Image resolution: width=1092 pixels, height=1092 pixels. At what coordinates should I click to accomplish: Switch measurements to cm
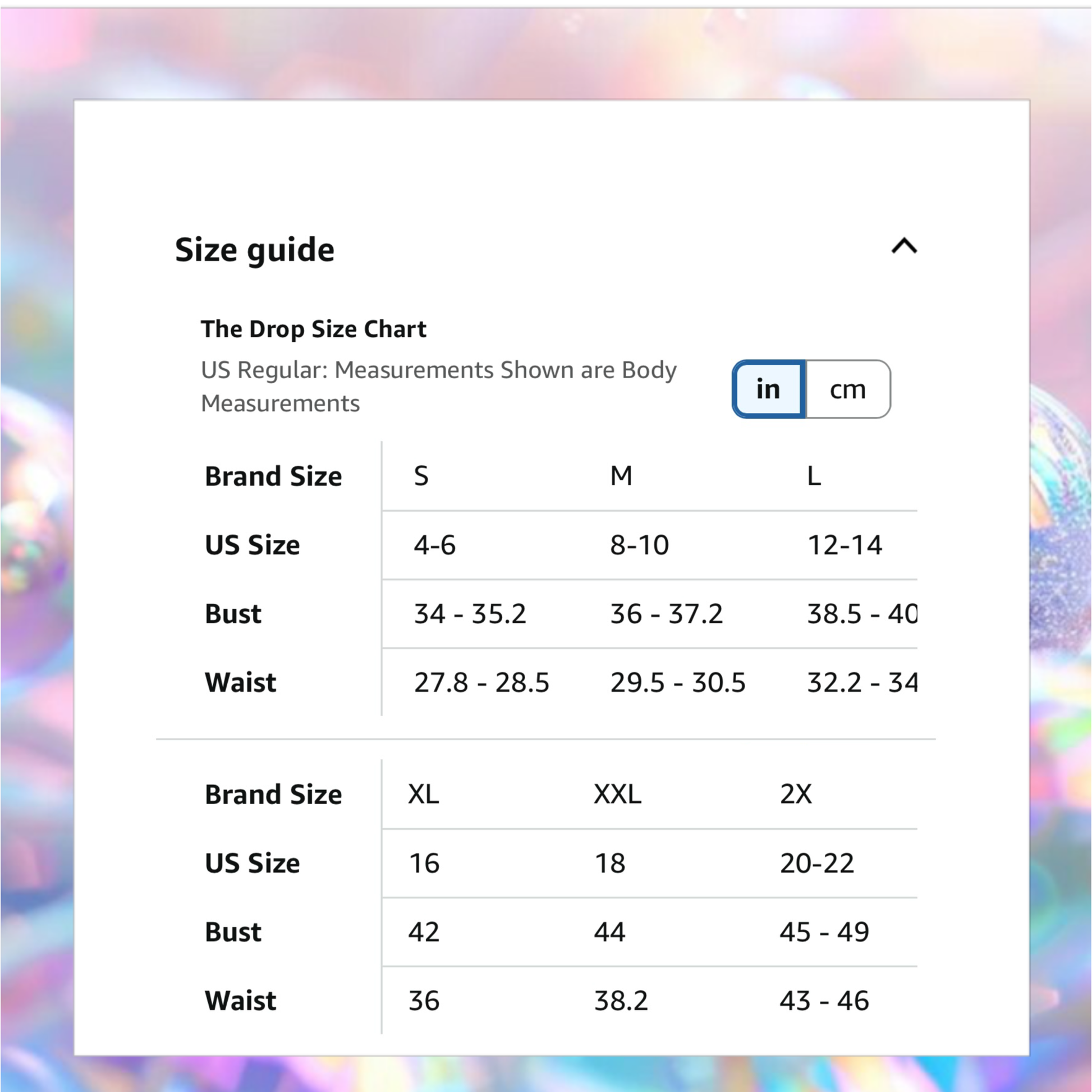click(847, 389)
